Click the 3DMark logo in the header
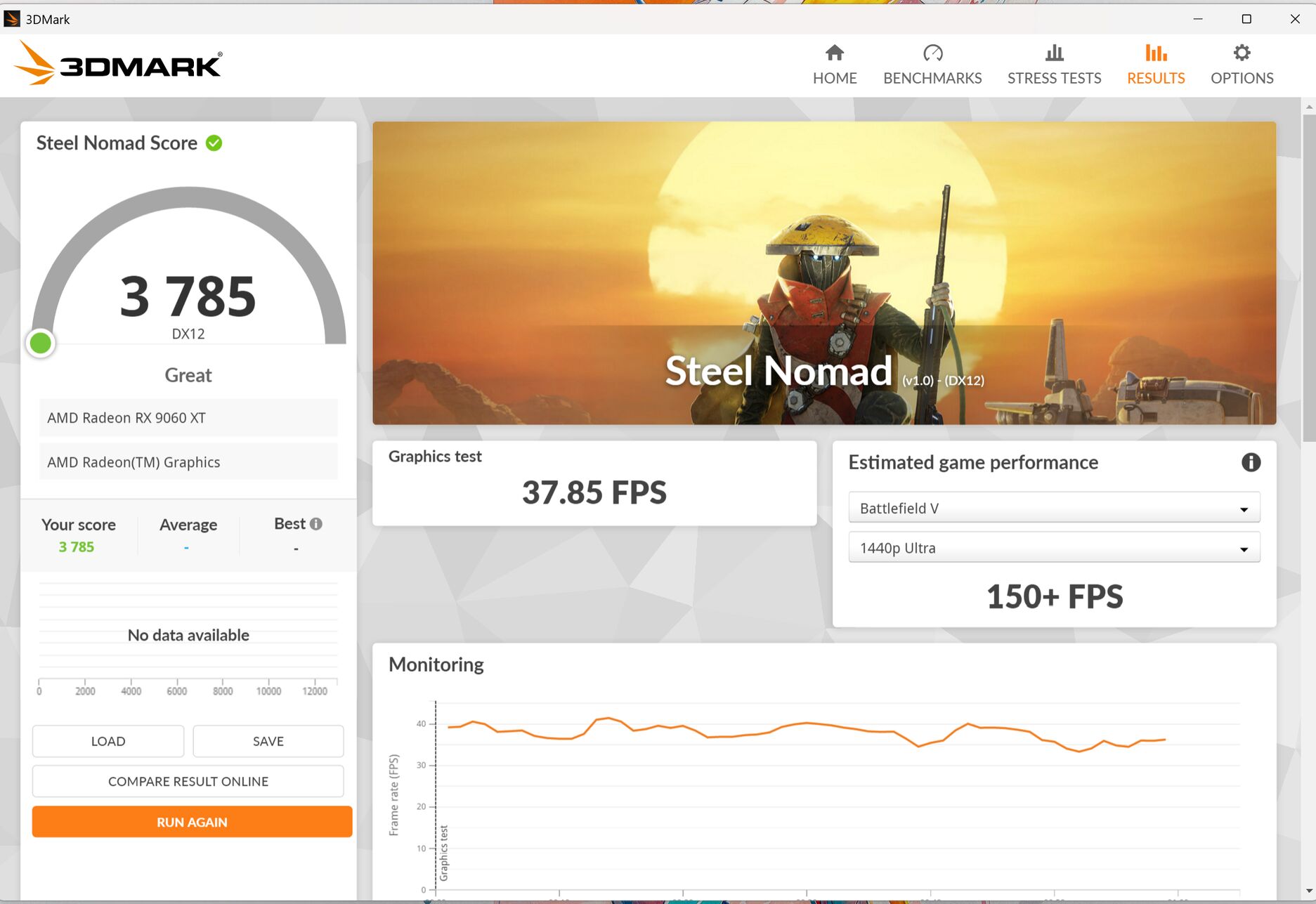Viewport: 1316px width, 904px height. click(118, 63)
